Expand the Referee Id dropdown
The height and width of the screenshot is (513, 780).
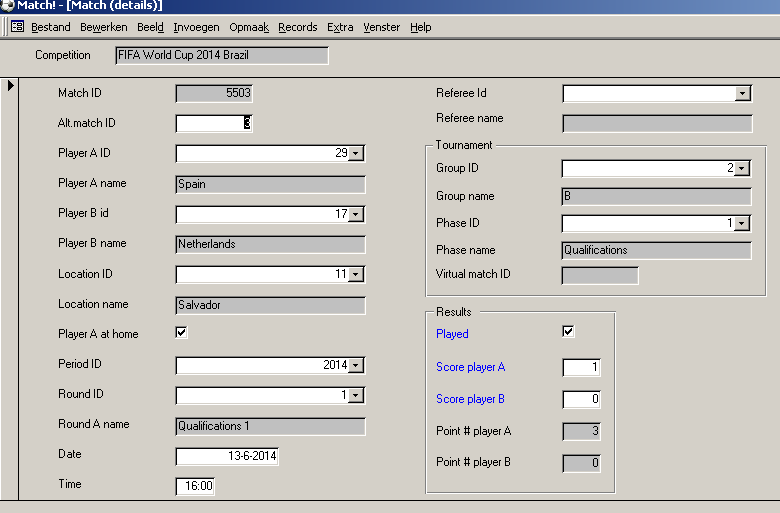(x=742, y=94)
